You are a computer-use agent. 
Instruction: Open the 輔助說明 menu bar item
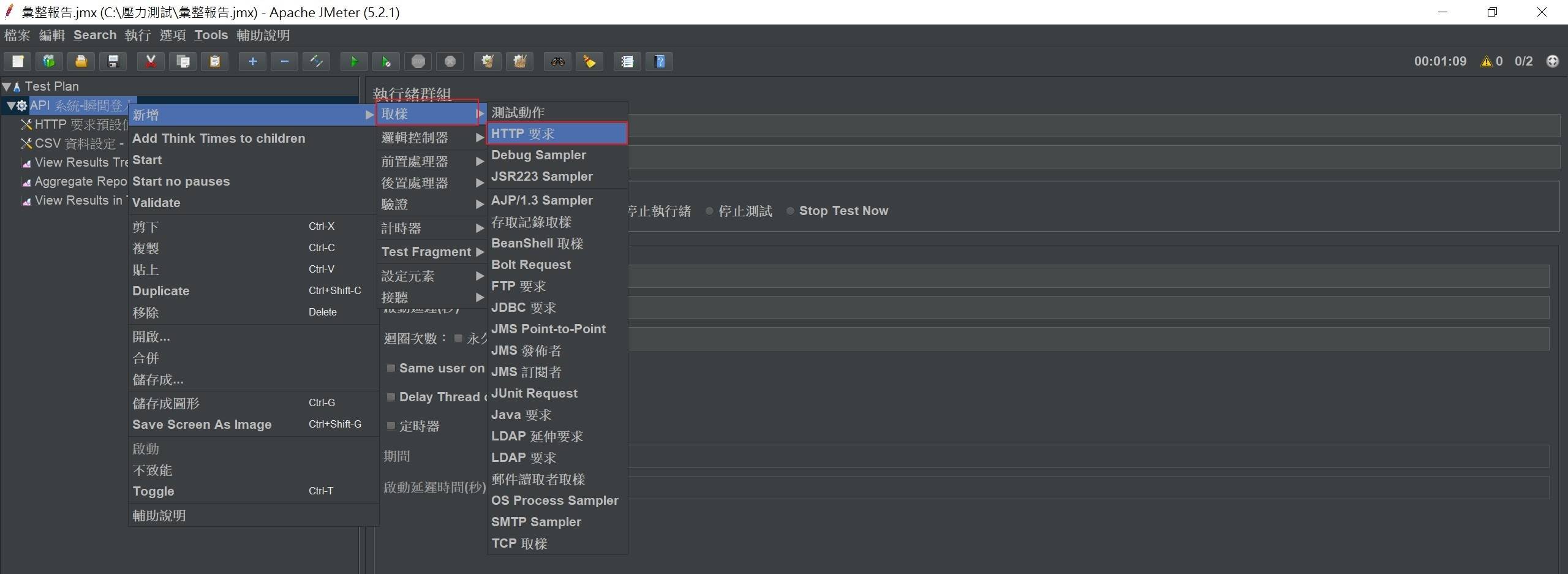(x=263, y=35)
